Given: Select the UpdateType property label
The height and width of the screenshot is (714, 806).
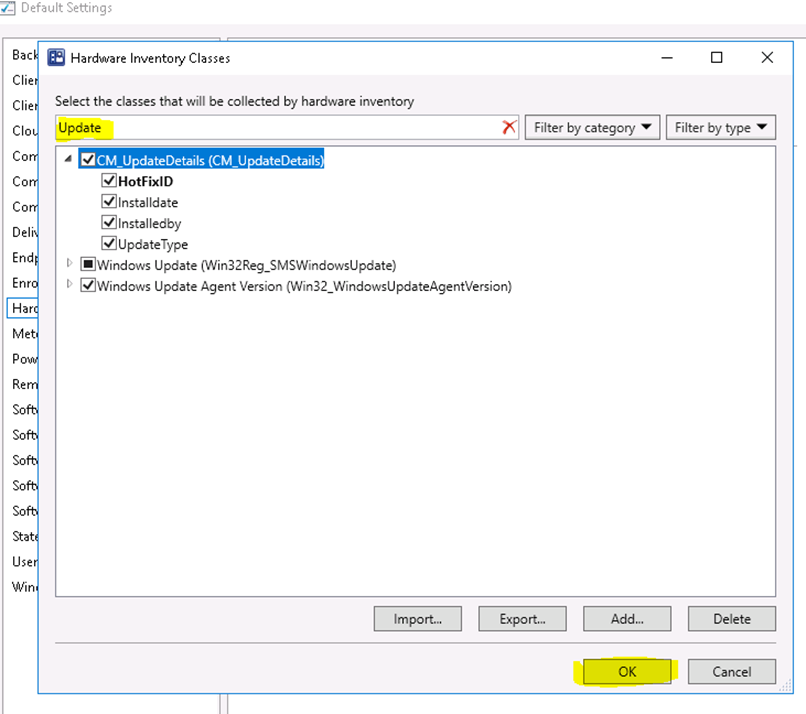Looking at the screenshot, I should coord(153,244).
